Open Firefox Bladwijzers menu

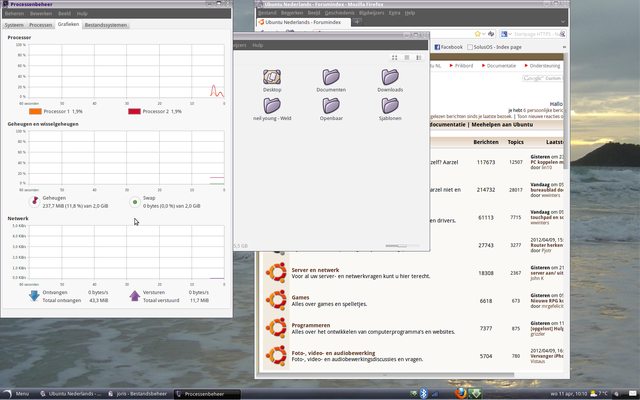tap(371, 13)
